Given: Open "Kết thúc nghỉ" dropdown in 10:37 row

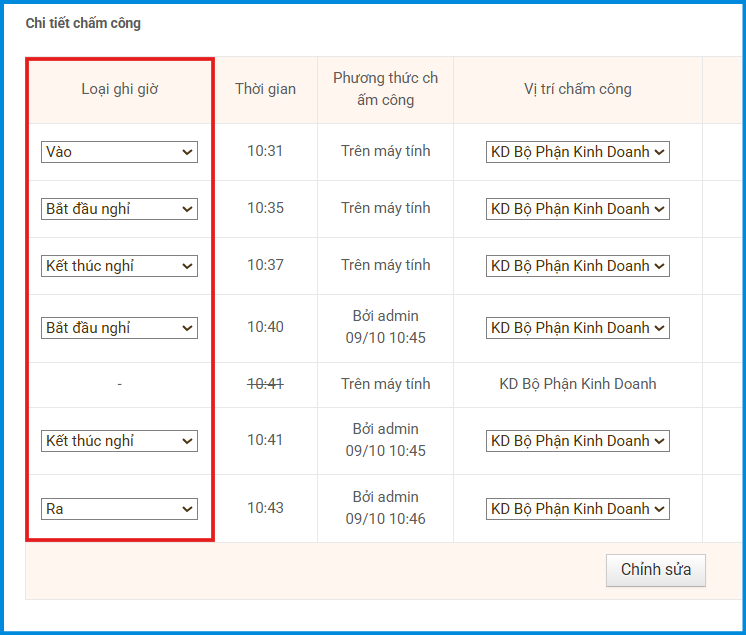Looking at the screenshot, I should (x=119, y=266).
